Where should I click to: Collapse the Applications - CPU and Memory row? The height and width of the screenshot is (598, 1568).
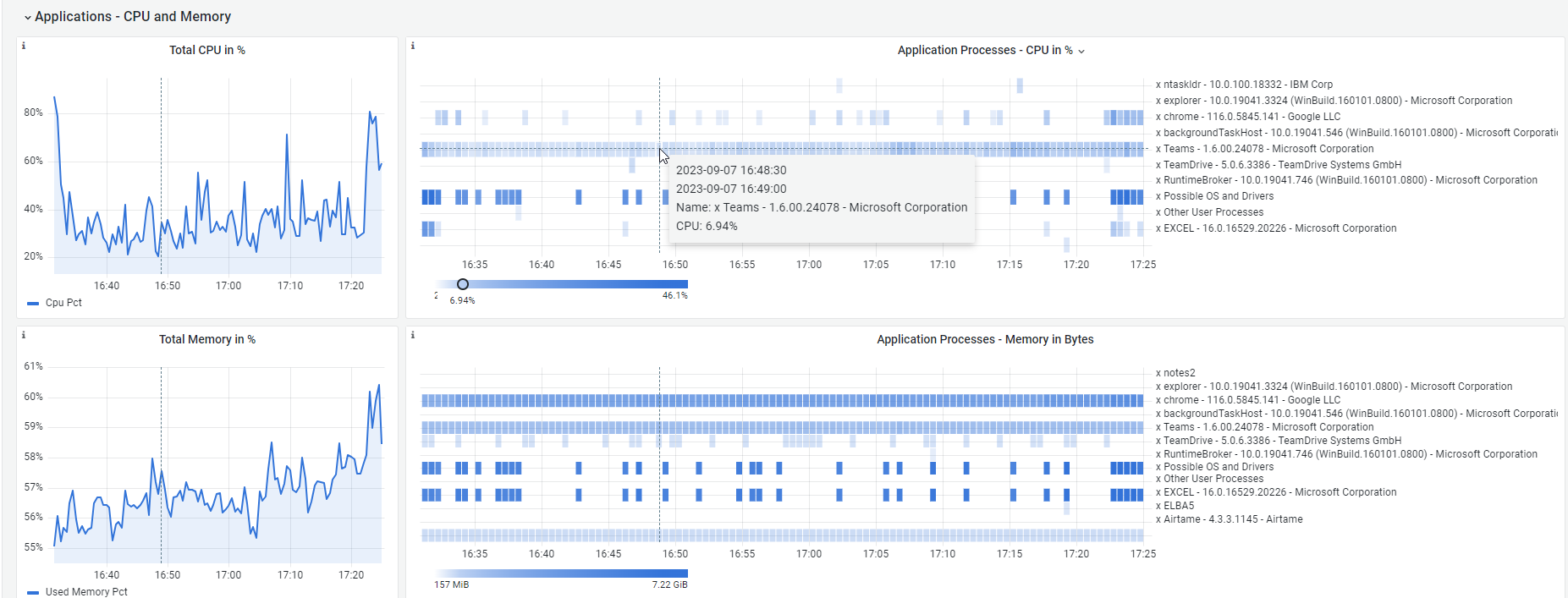(28, 17)
